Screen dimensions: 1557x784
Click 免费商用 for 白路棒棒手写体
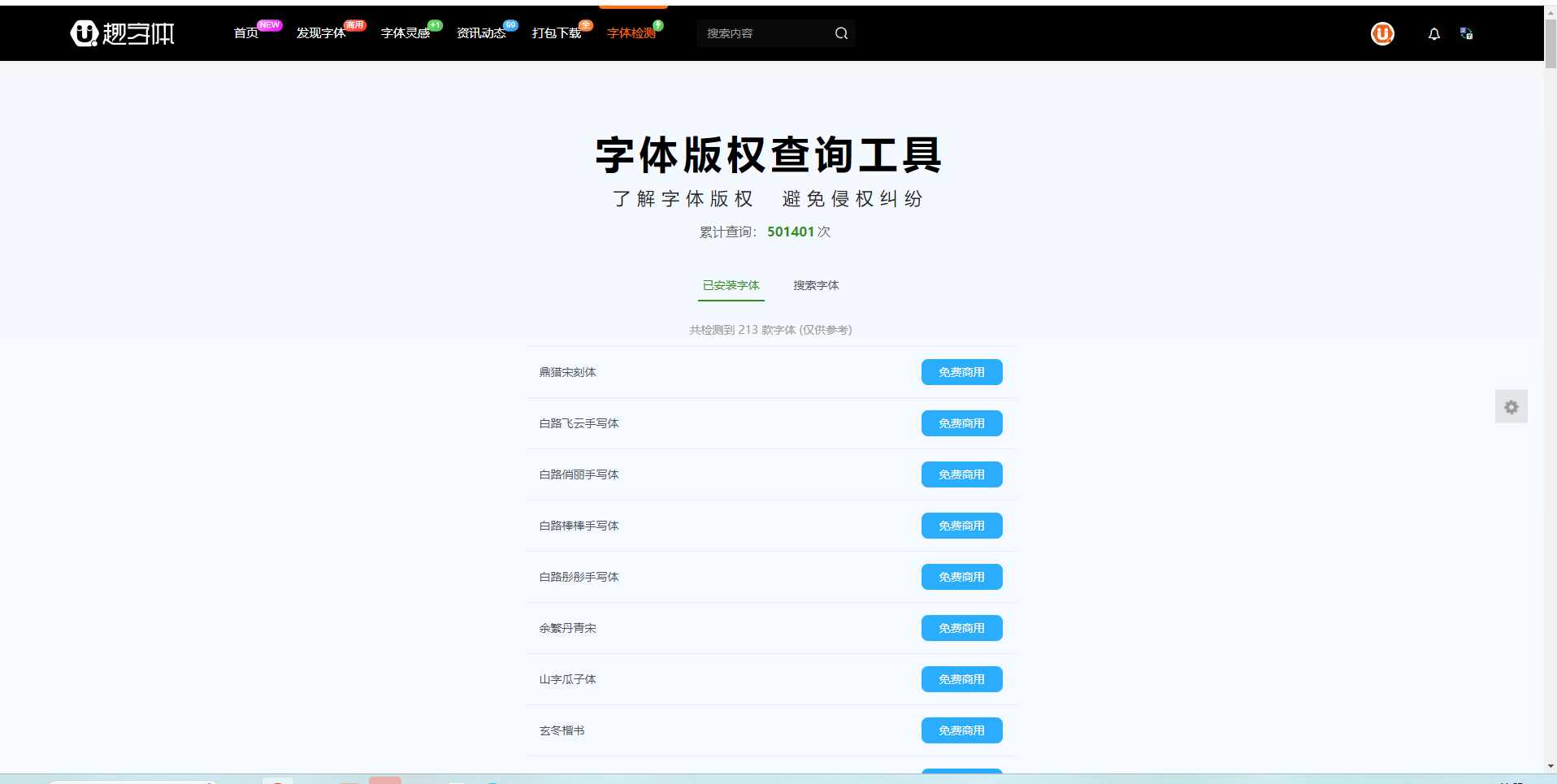tap(962, 526)
